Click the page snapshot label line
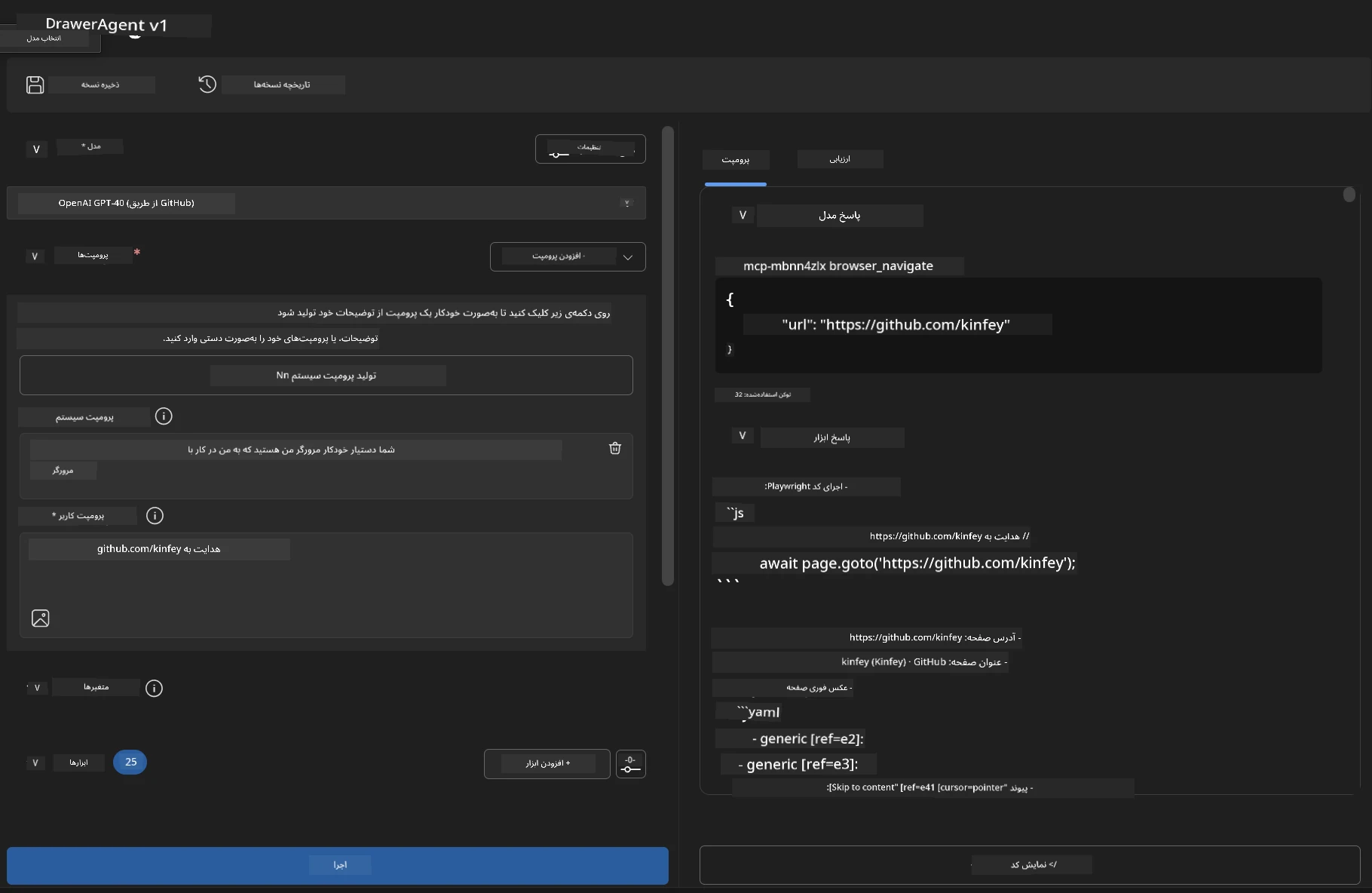Image resolution: width=1372 pixels, height=893 pixels. (x=819, y=688)
